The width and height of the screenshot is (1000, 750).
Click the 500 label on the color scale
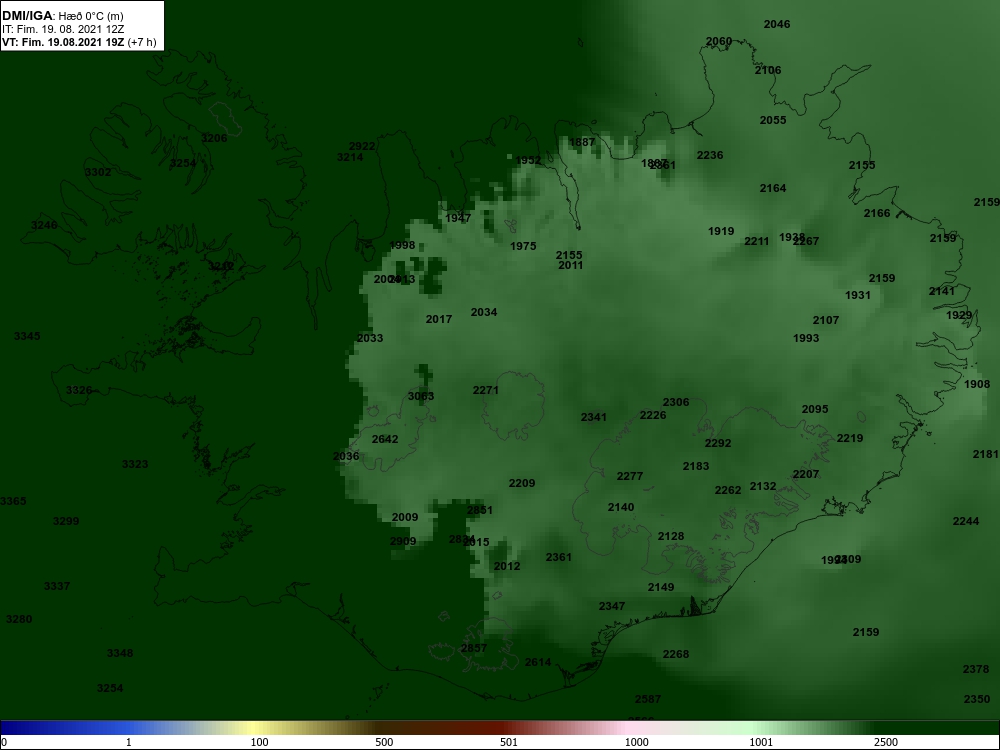[385, 742]
